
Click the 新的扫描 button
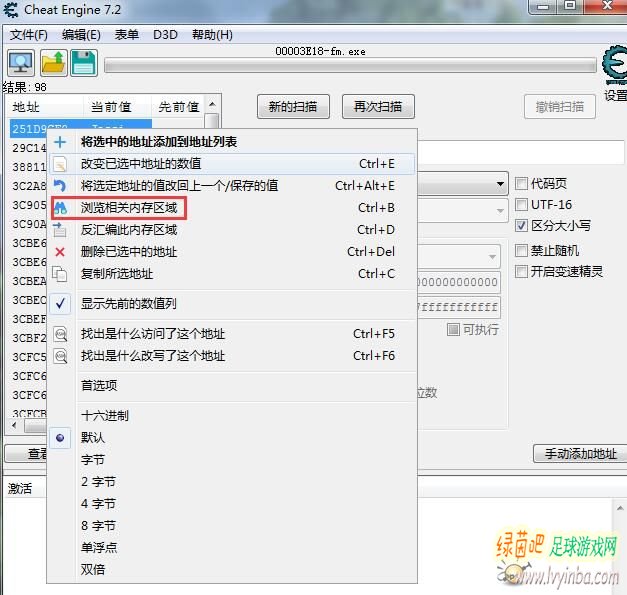coord(293,107)
